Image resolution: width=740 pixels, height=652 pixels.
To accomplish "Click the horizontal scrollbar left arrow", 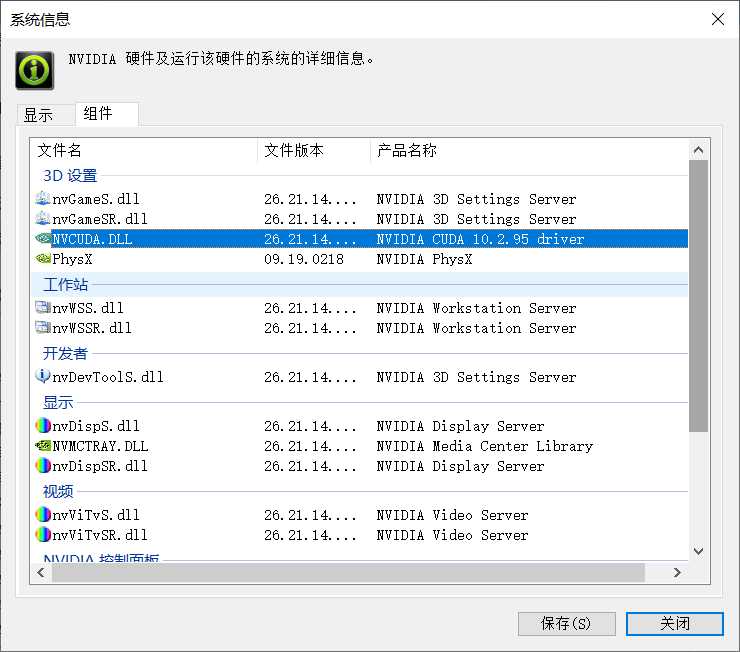I will (x=41, y=572).
